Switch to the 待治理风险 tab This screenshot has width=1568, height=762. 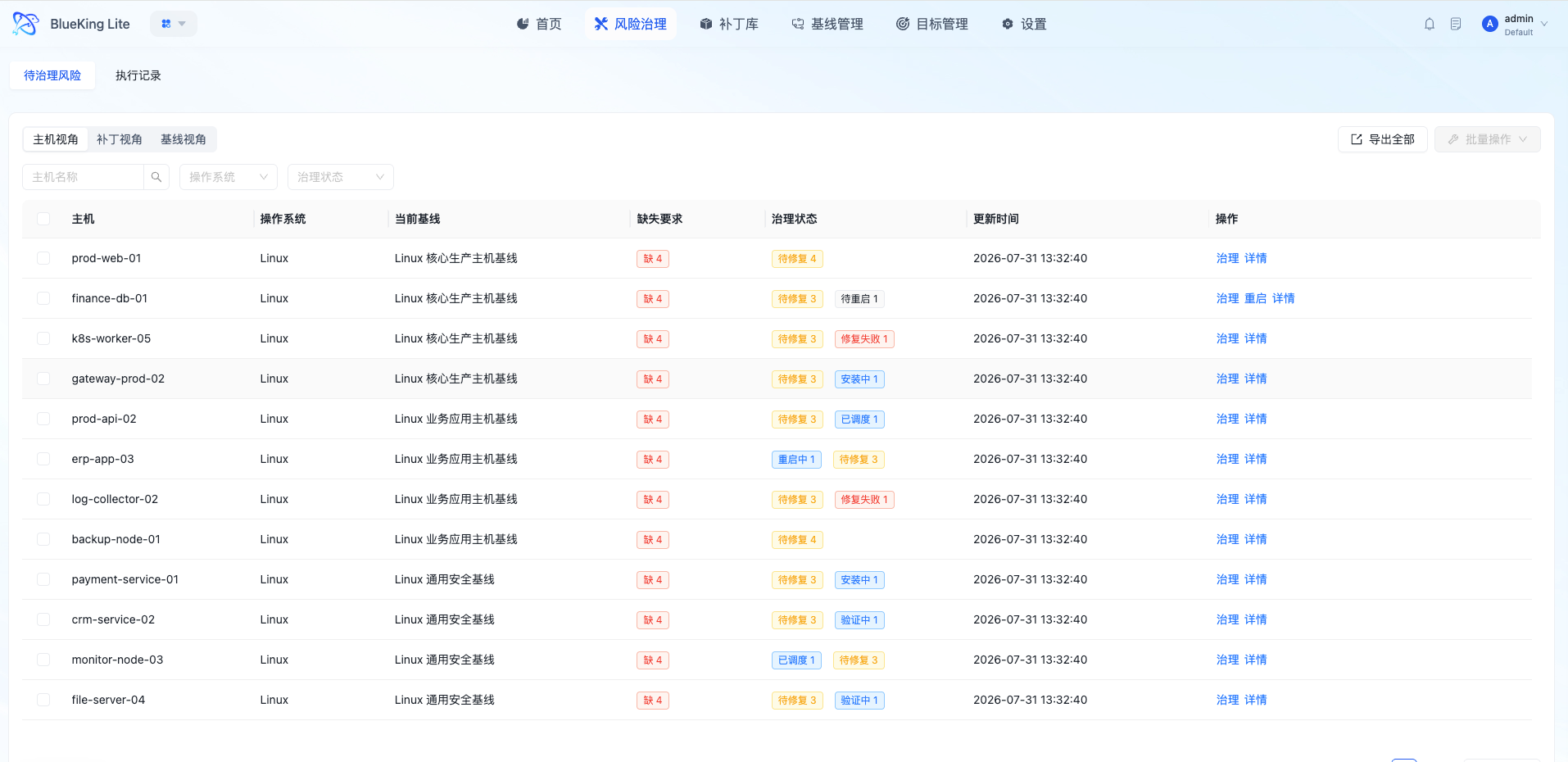tap(52, 75)
